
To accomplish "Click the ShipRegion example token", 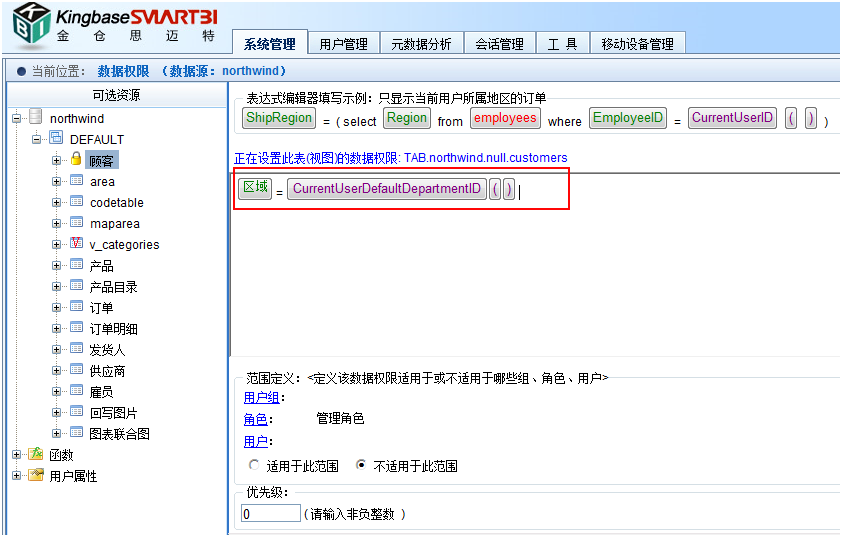I will [x=279, y=118].
